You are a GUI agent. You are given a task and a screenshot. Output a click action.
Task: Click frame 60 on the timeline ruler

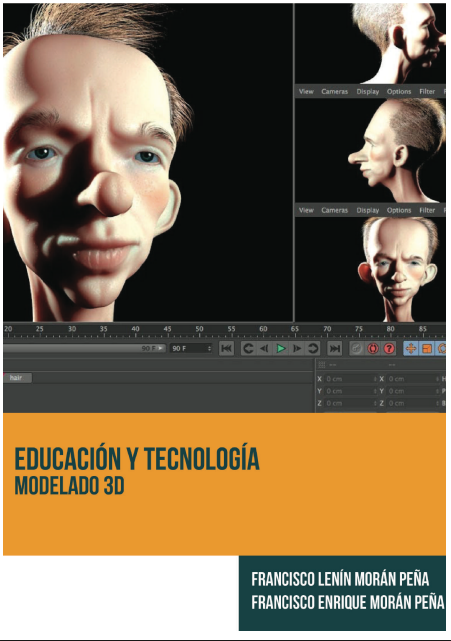(263, 329)
